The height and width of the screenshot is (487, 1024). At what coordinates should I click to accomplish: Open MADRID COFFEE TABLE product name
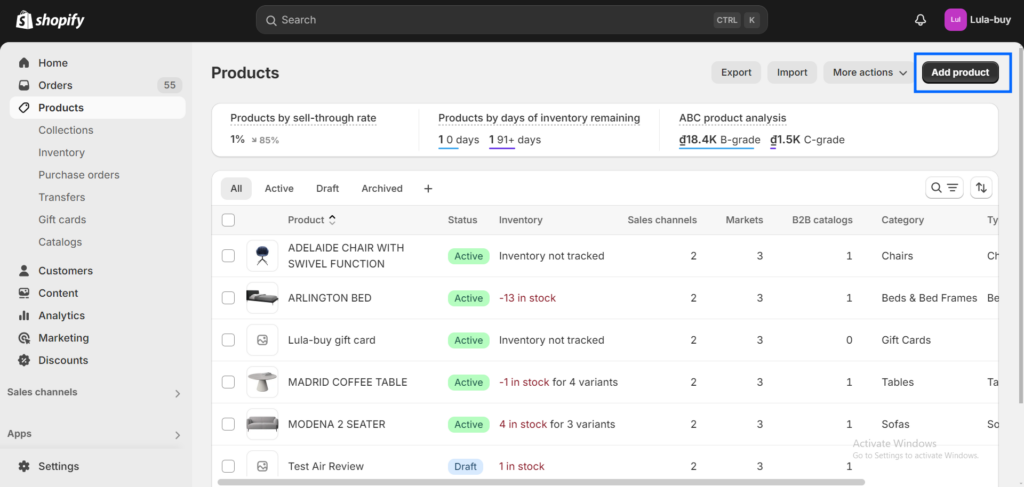[x=347, y=383]
